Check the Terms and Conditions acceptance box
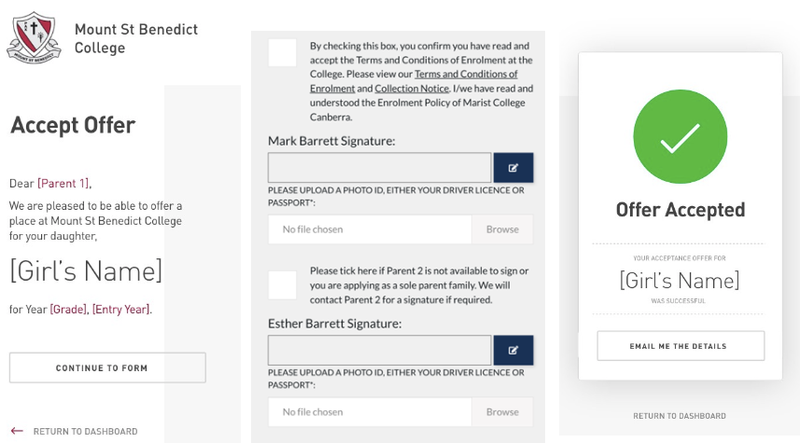The height and width of the screenshot is (443, 800). 282,53
